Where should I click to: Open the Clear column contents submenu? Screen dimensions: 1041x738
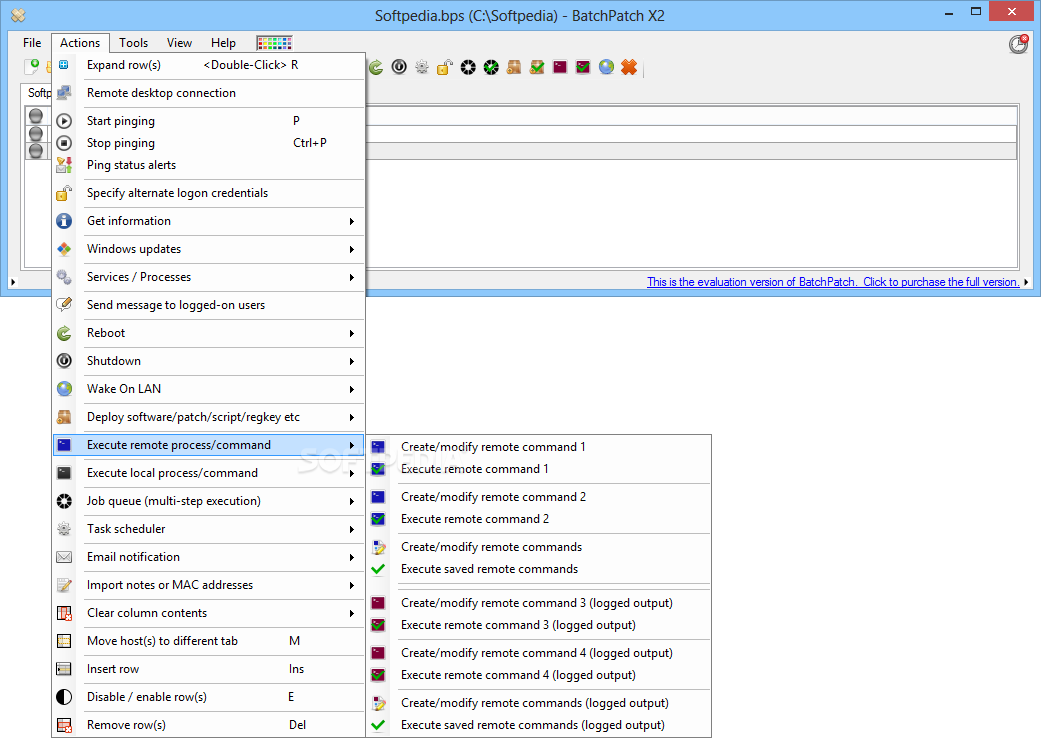coord(208,613)
